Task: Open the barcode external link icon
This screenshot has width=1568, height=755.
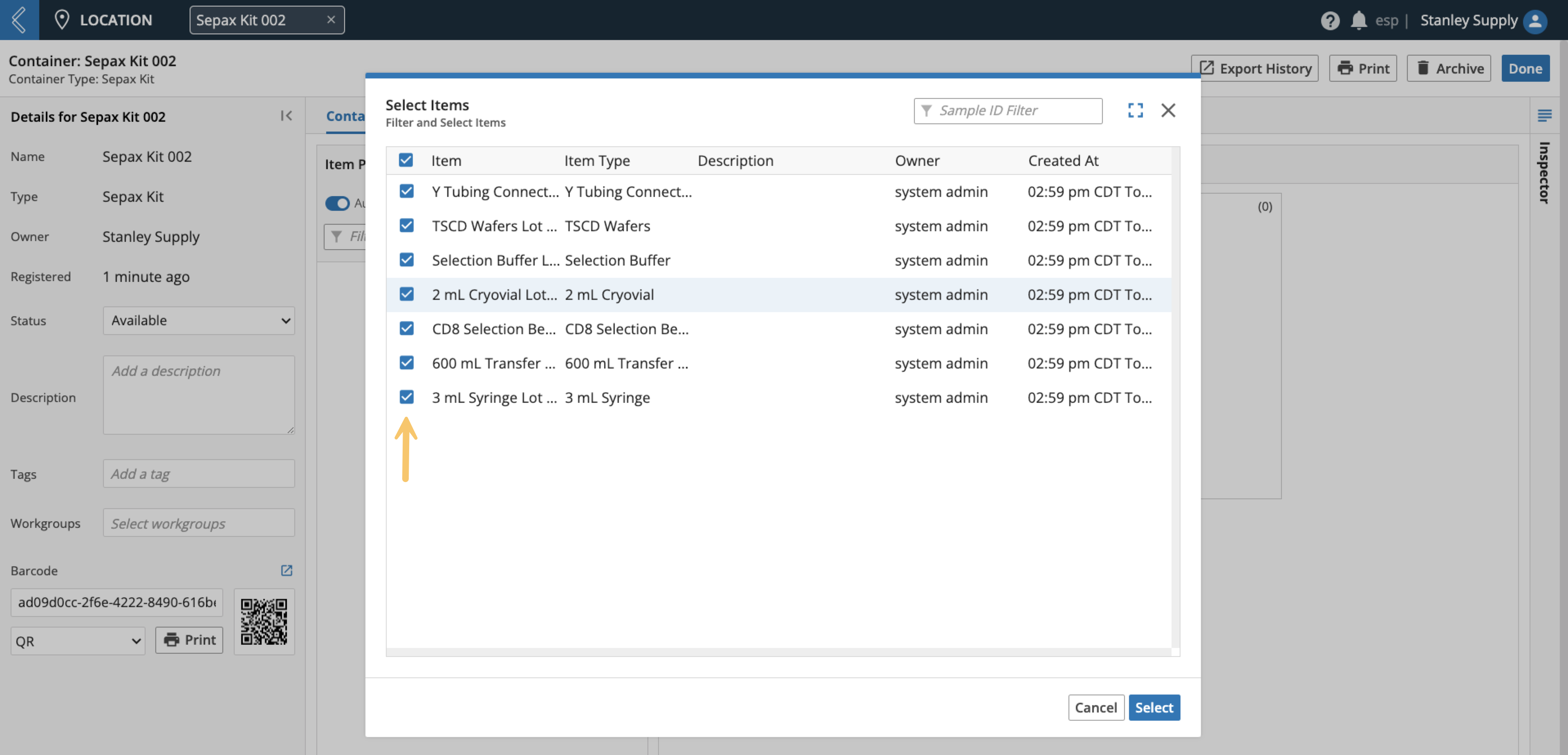Action: click(x=286, y=570)
